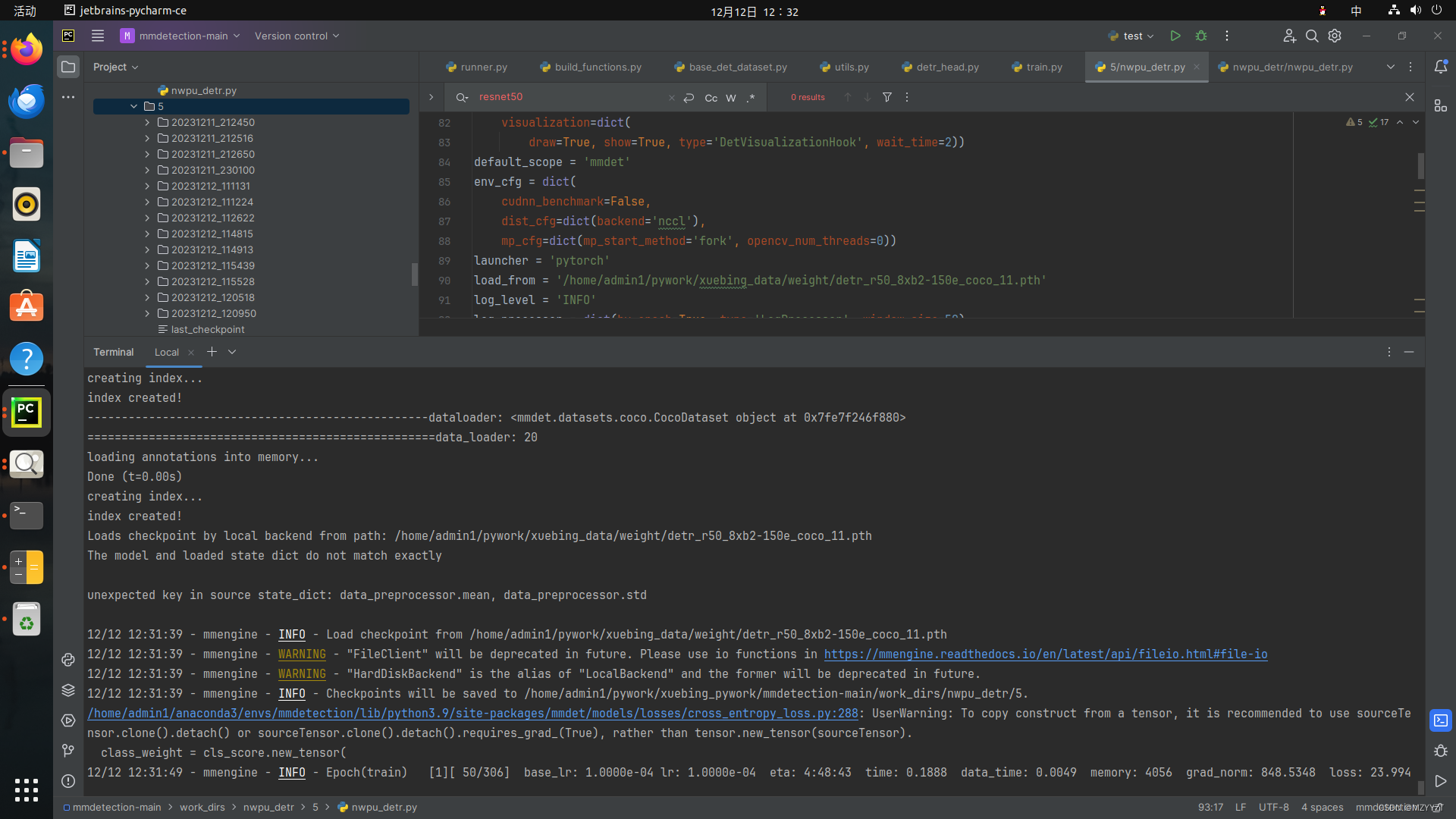Click the Debug bug icon
Viewport: 1456px width, 819px height.
(x=1201, y=36)
